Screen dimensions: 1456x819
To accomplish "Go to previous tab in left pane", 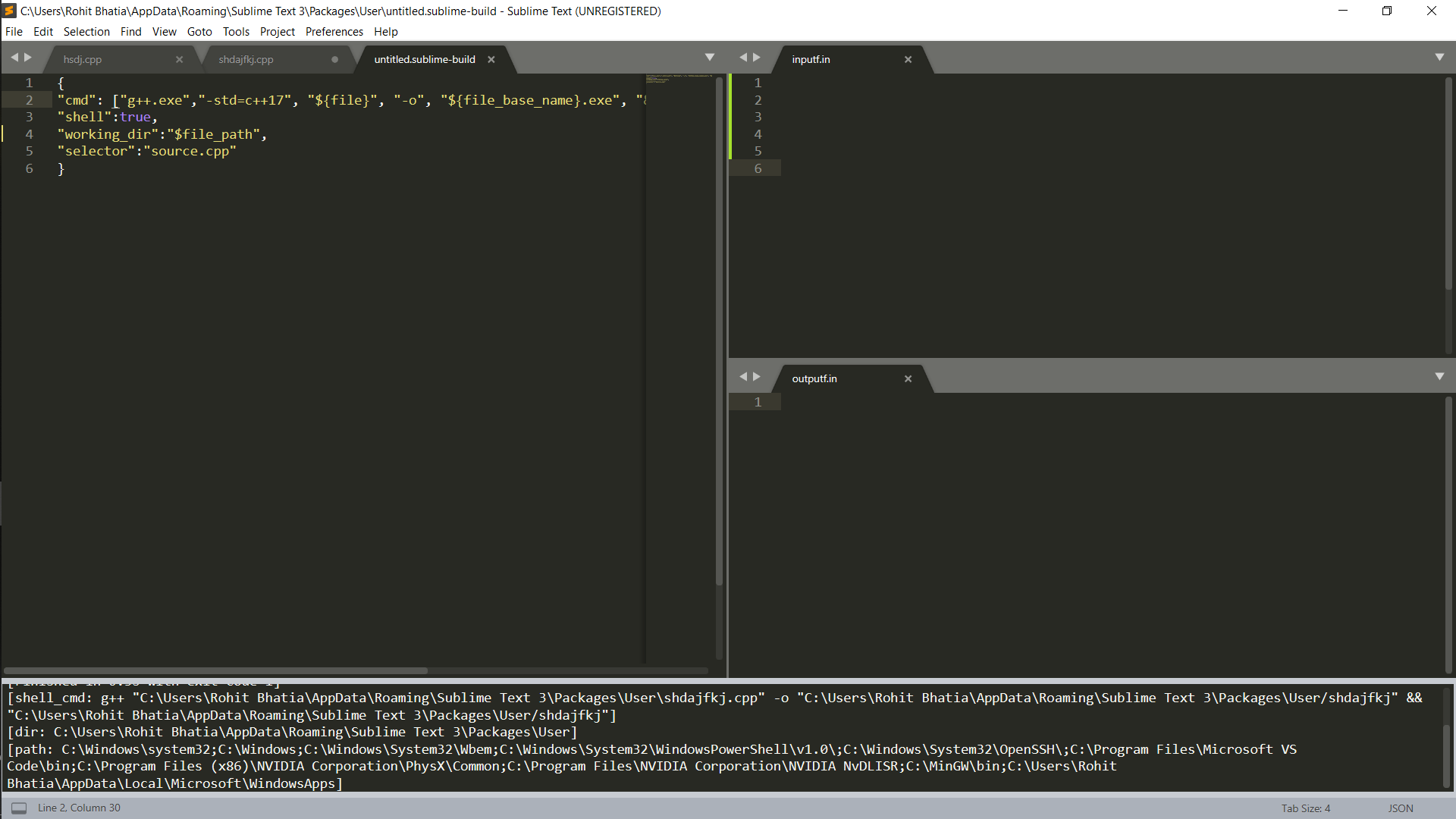I will [14, 58].
